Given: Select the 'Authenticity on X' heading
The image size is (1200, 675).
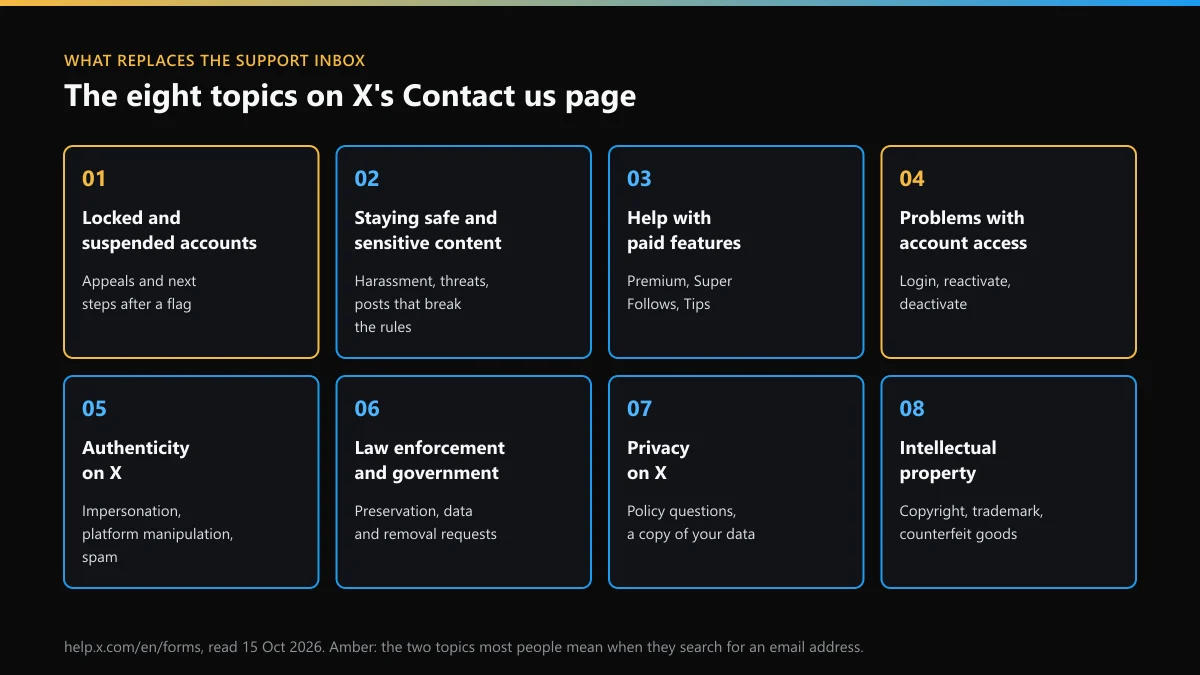Looking at the screenshot, I should point(135,460).
